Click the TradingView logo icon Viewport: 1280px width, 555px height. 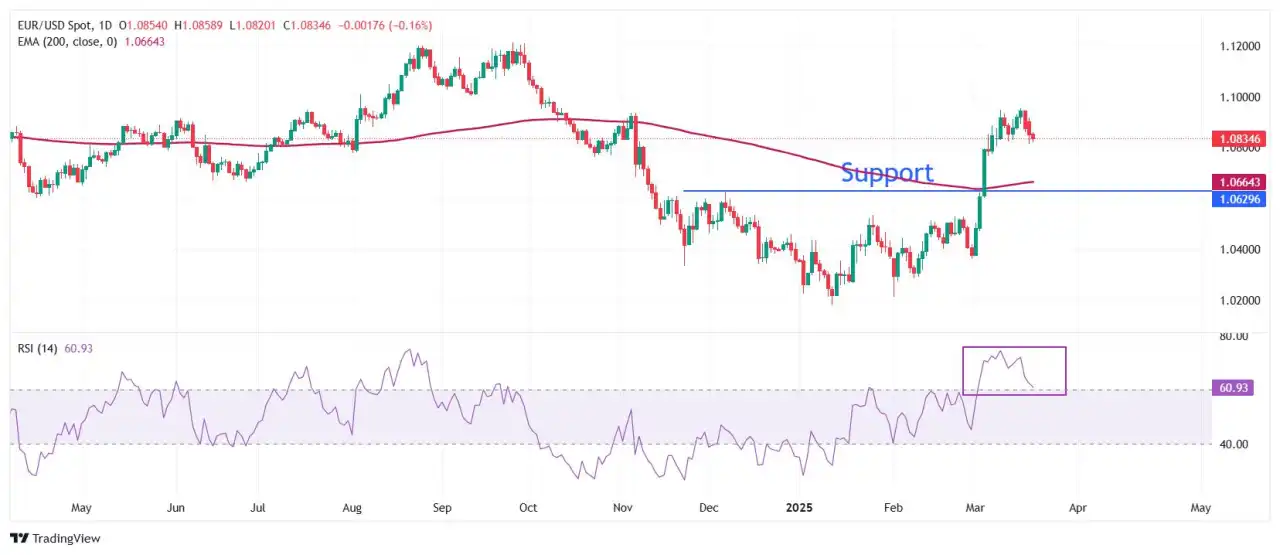(x=21, y=538)
